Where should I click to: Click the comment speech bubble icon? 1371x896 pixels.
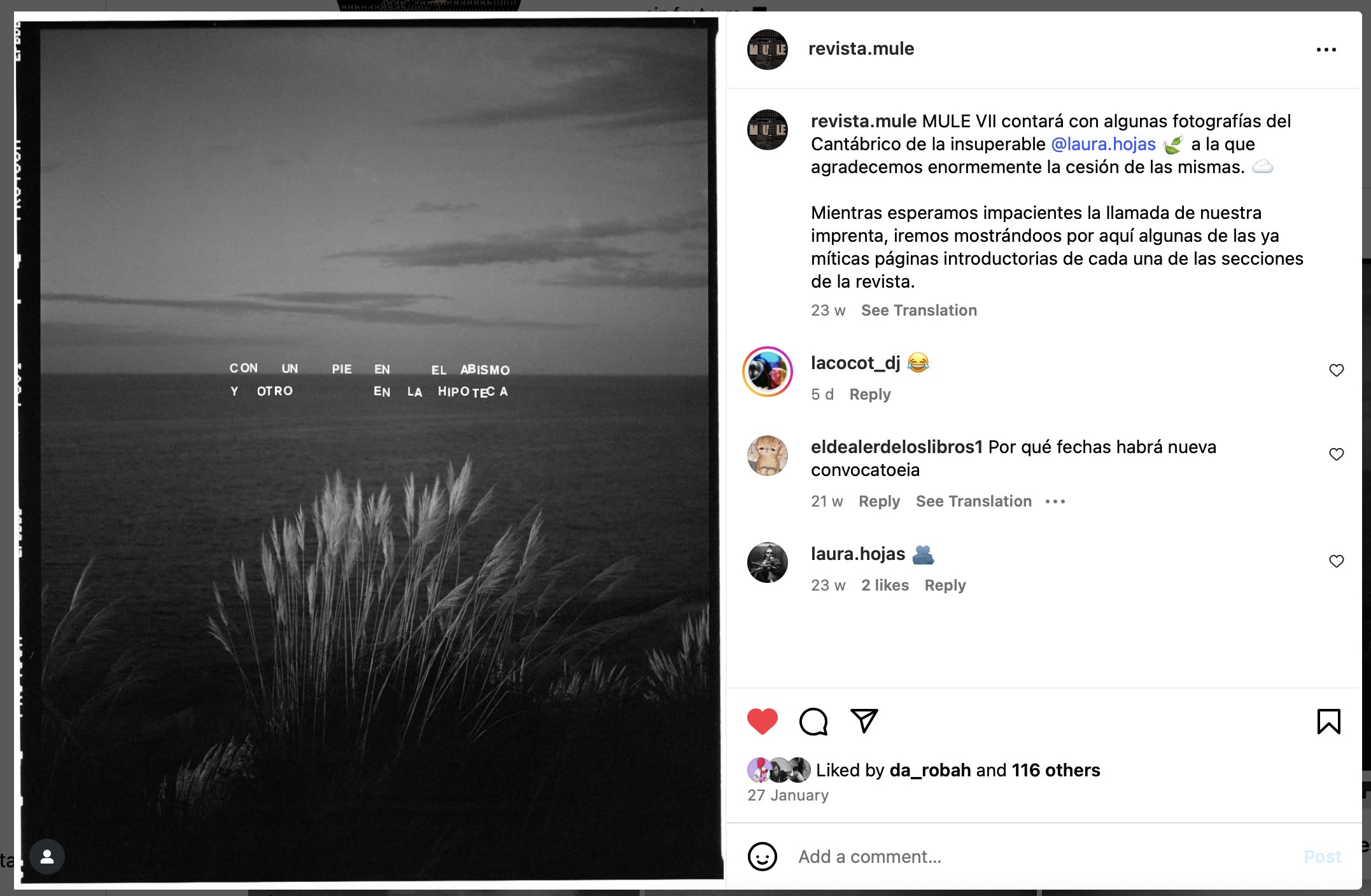click(x=813, y=722)
